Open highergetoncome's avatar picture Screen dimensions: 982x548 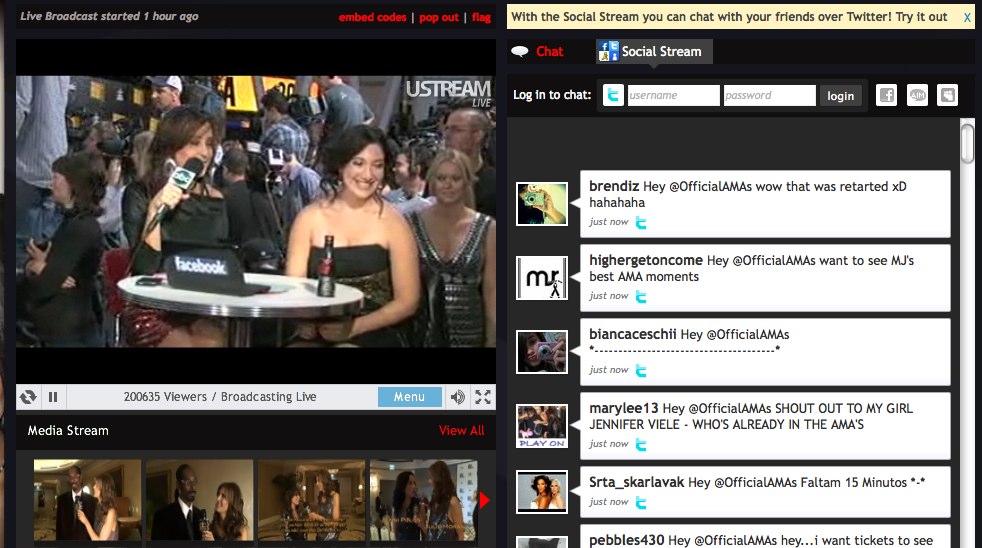[542, 277]
